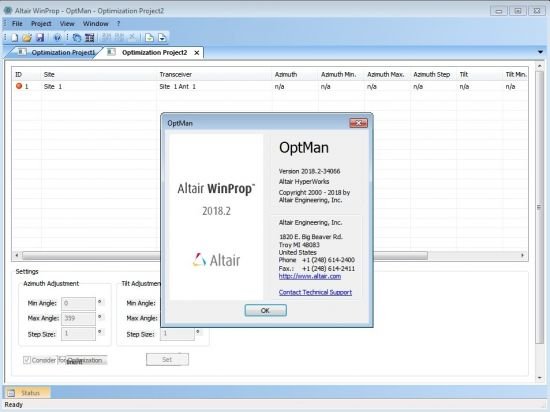Click the Azimuth Min Angle field
Viewport: 550px width, 412px height.
tap(78, 303)
